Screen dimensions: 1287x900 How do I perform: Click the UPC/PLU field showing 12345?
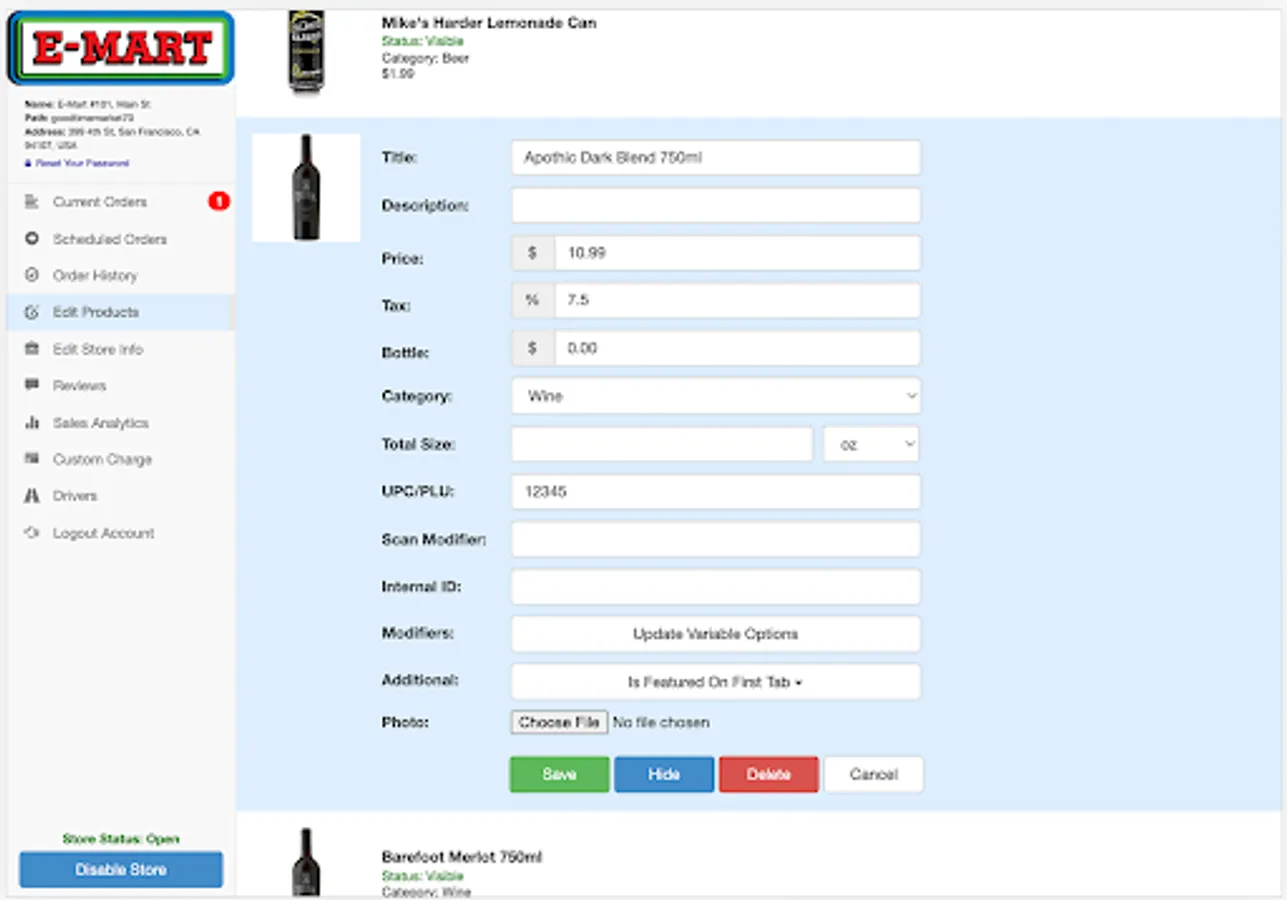coord(716,492)
